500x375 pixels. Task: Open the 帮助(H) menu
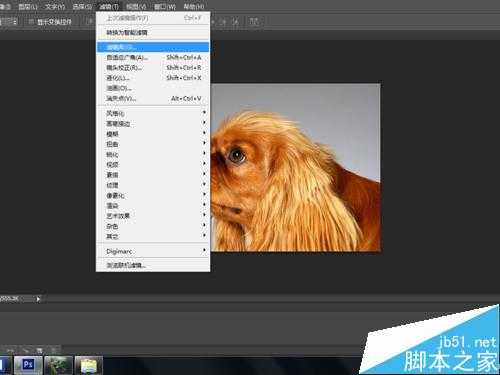[194, 6]
